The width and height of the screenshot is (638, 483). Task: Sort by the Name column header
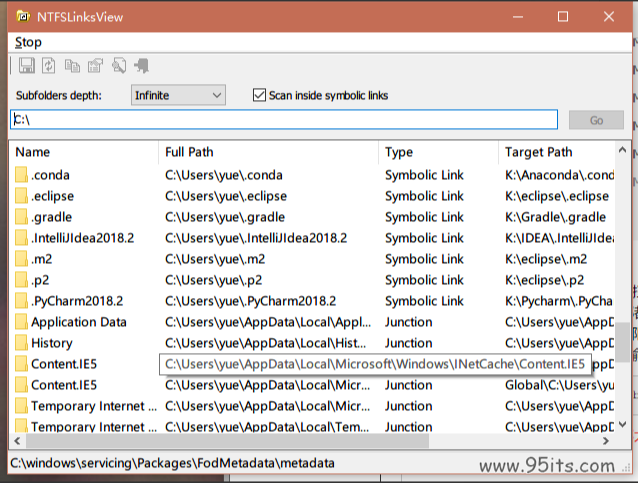click(x=83, y=152)
